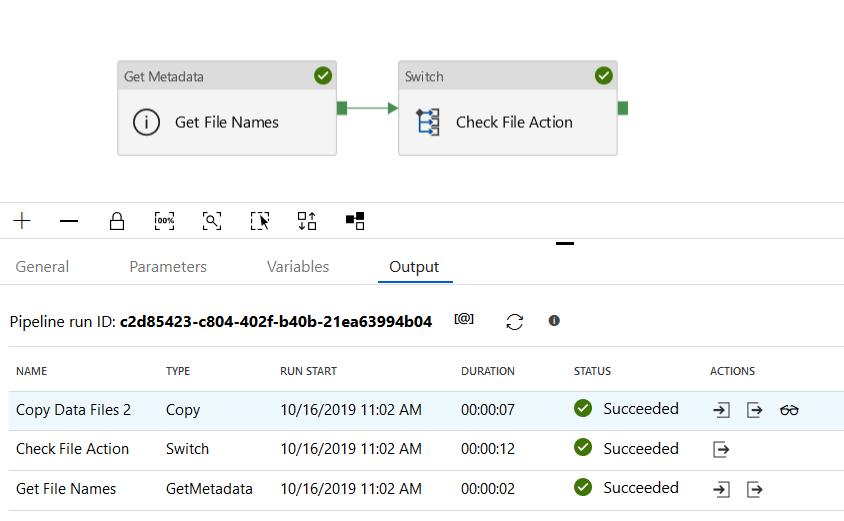Click the zoom in plus icon
This screenshot has height=521, width=844.
(22, 221)
